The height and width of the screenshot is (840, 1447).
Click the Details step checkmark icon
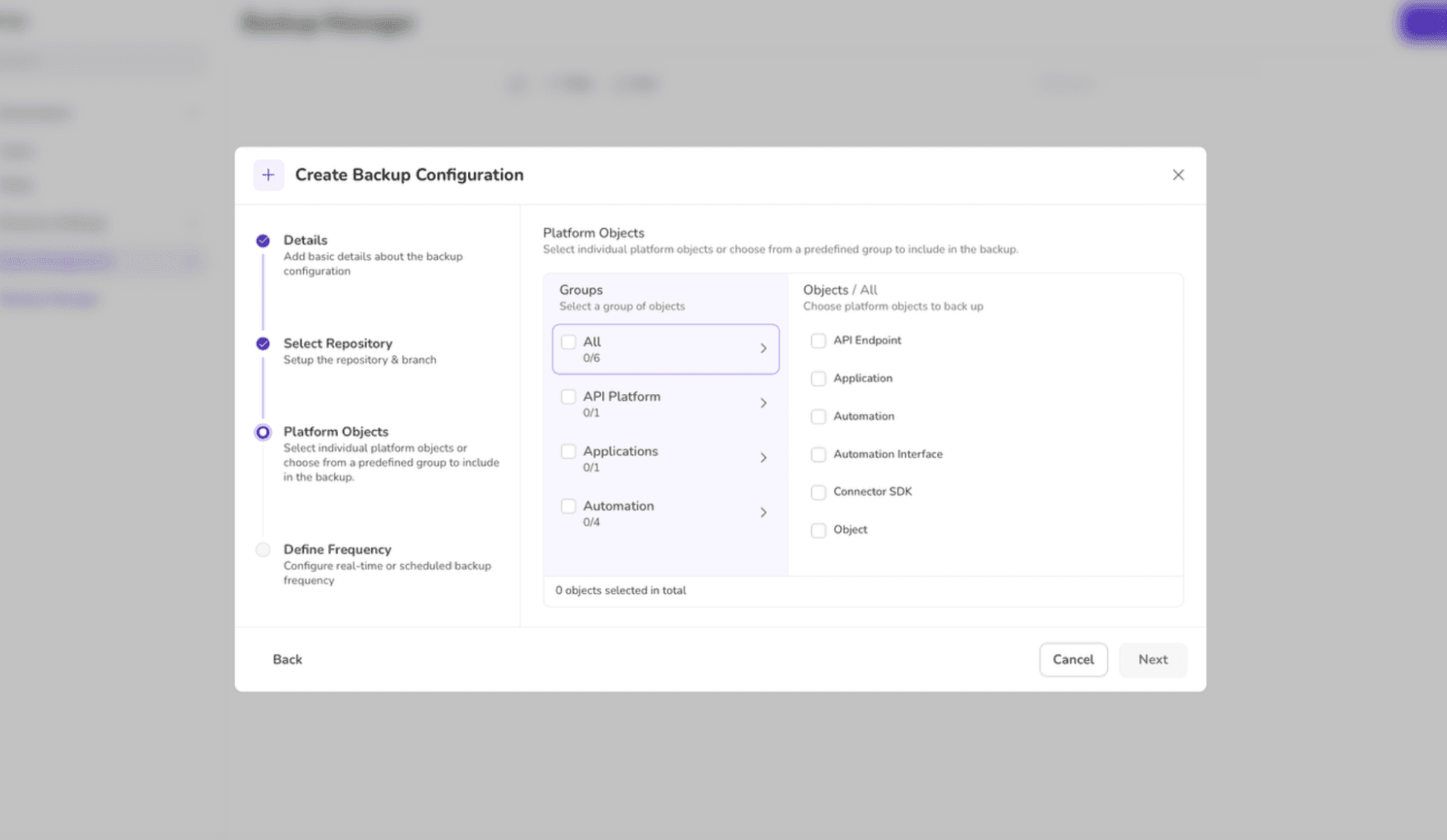point(263,241)
